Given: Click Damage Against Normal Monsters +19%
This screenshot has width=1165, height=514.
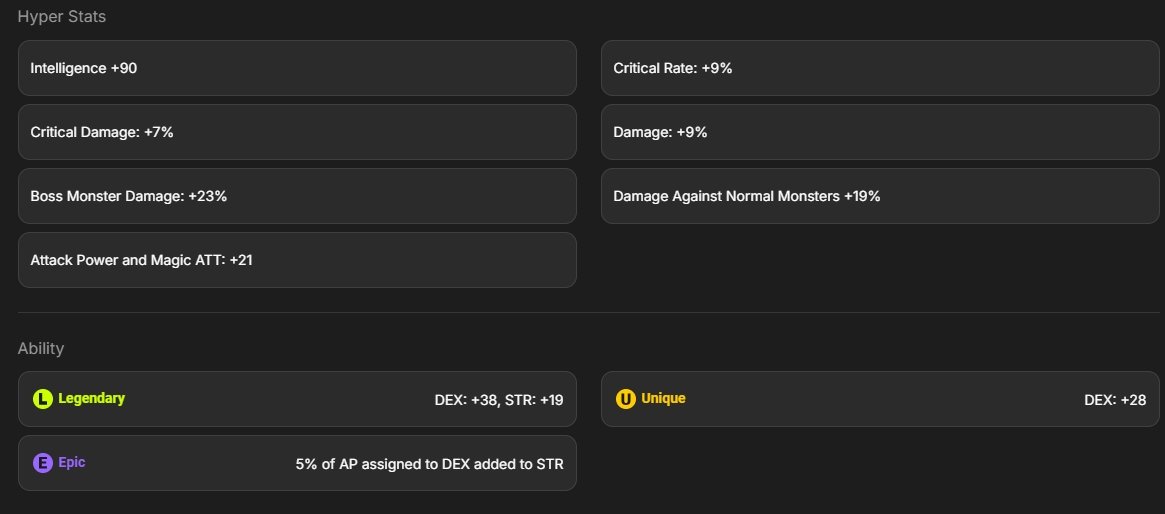Looking at the screenshot, I should pos(746,196).
